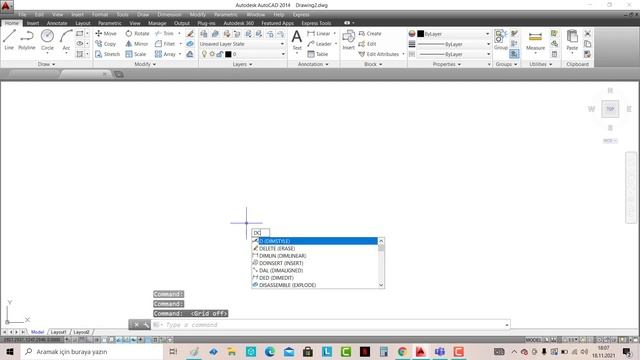The image size is (640, 360).
Task: Switch to the Insert ribbon tab
Action: pyautogui.click(x=33, y=23)
